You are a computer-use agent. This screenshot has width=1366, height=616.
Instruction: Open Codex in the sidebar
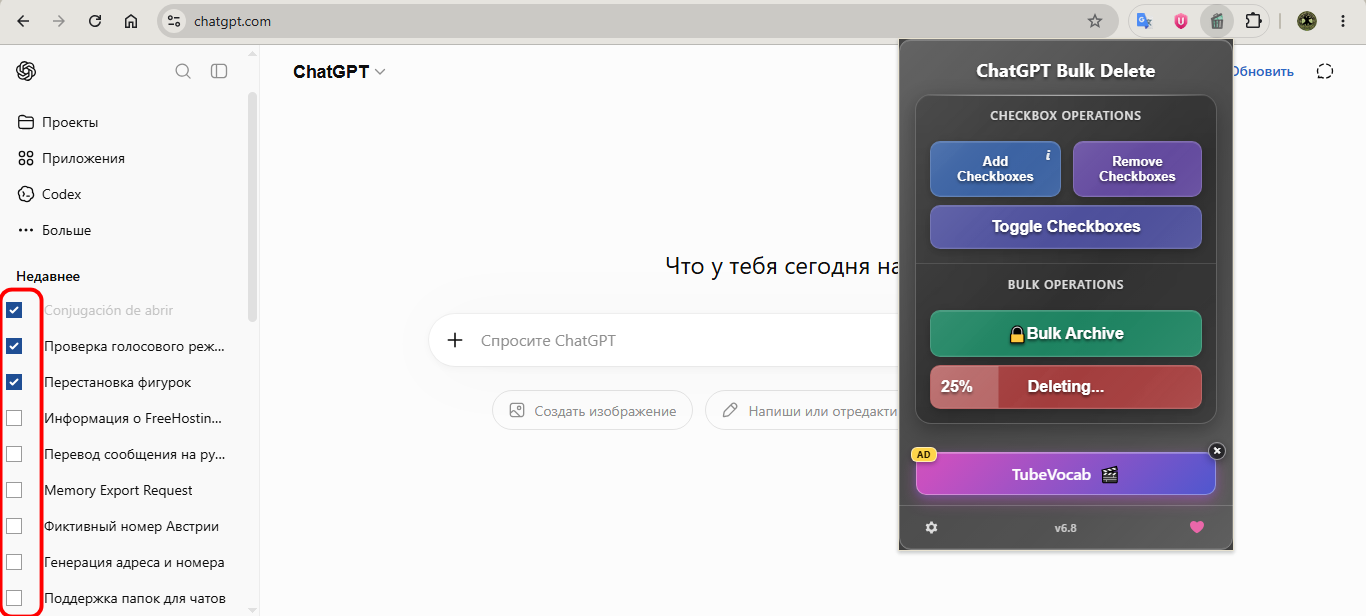[50, 194]
